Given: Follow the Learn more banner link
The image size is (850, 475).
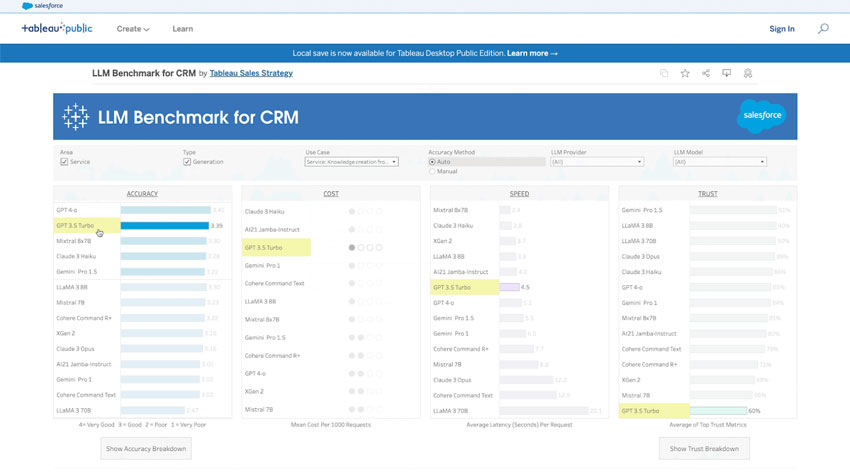Looking at the screenshot, I should (532, 53).
